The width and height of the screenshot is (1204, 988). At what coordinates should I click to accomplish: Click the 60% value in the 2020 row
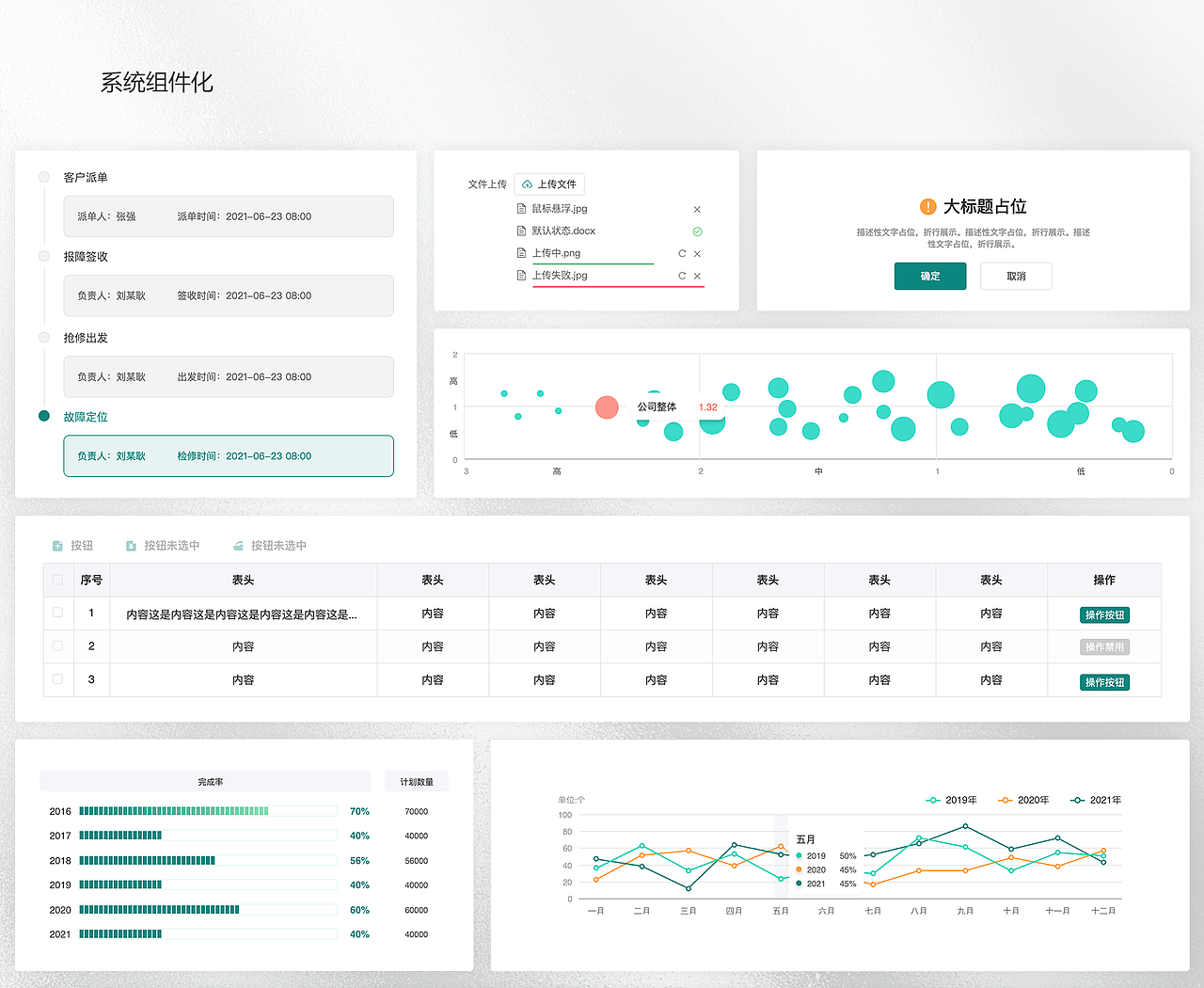coord(359,910)
